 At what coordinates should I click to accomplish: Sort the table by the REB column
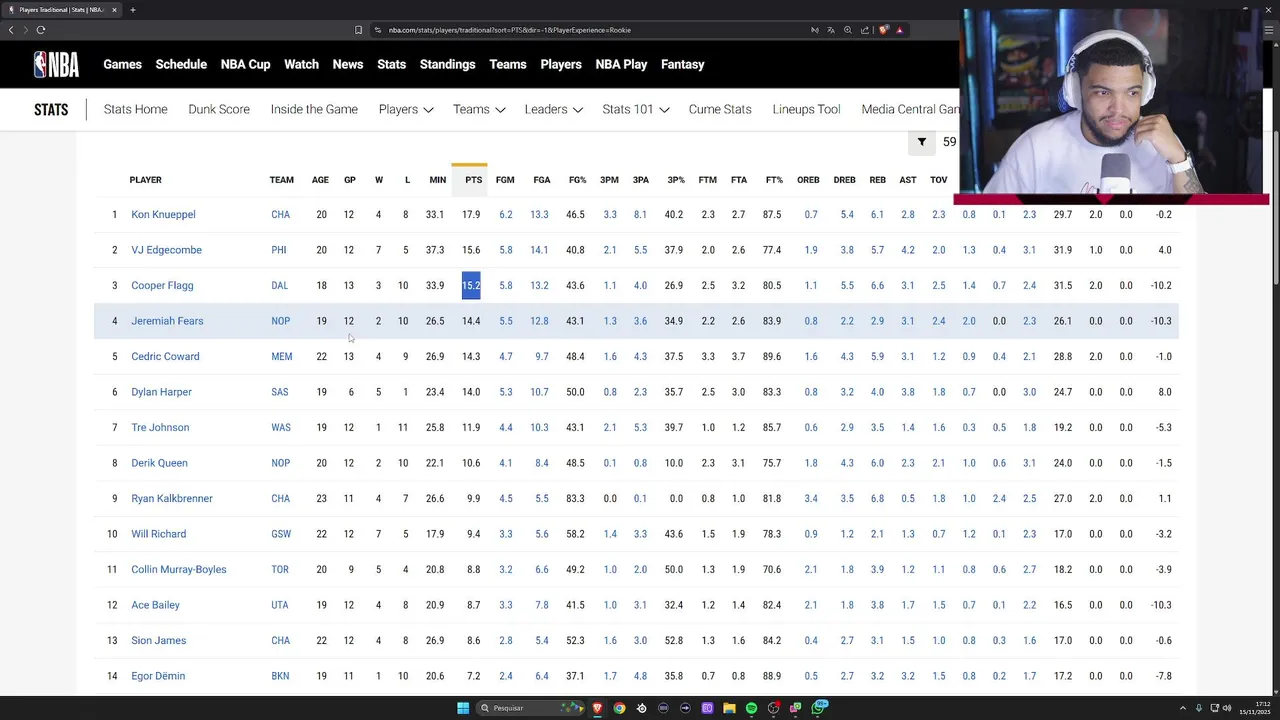(877, 180)
